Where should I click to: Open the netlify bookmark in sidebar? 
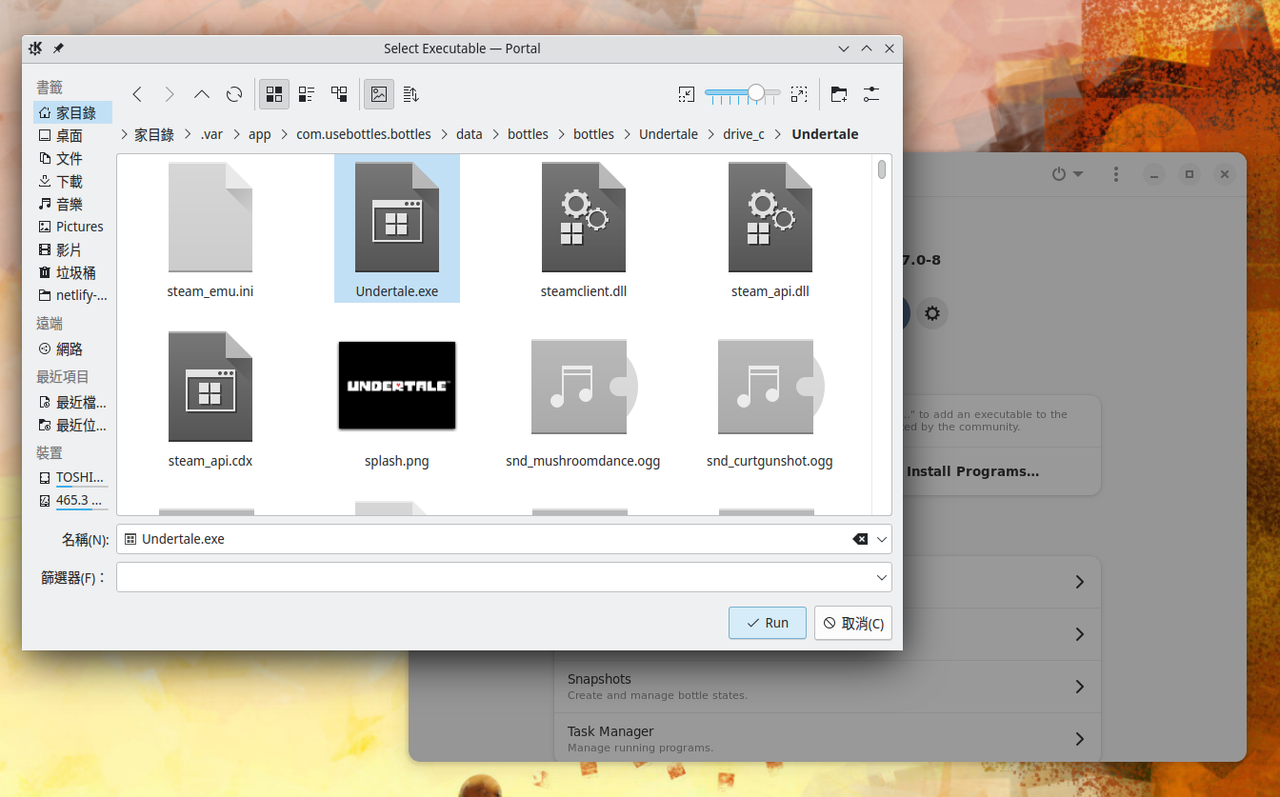coord(72,295)
